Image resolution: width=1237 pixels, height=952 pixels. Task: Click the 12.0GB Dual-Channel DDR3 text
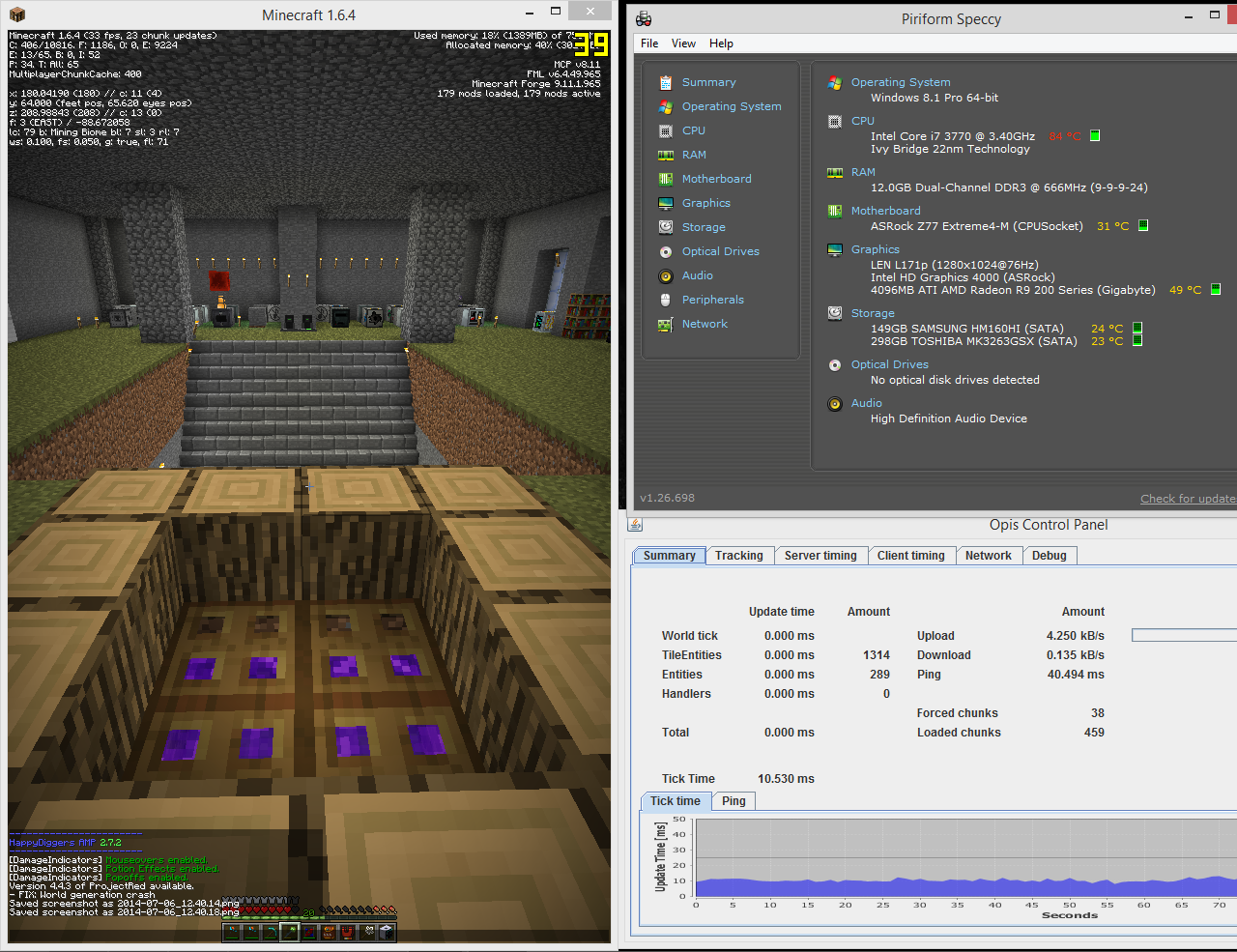tap(1009, 188)
